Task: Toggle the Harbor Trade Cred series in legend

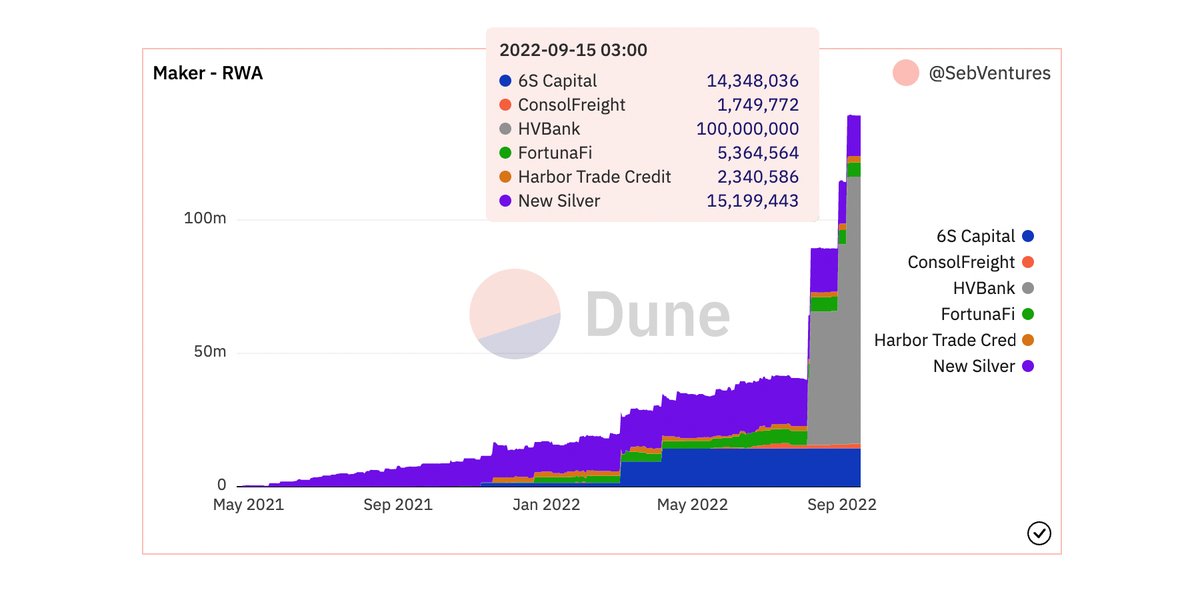Action: [x=954, y=340]
